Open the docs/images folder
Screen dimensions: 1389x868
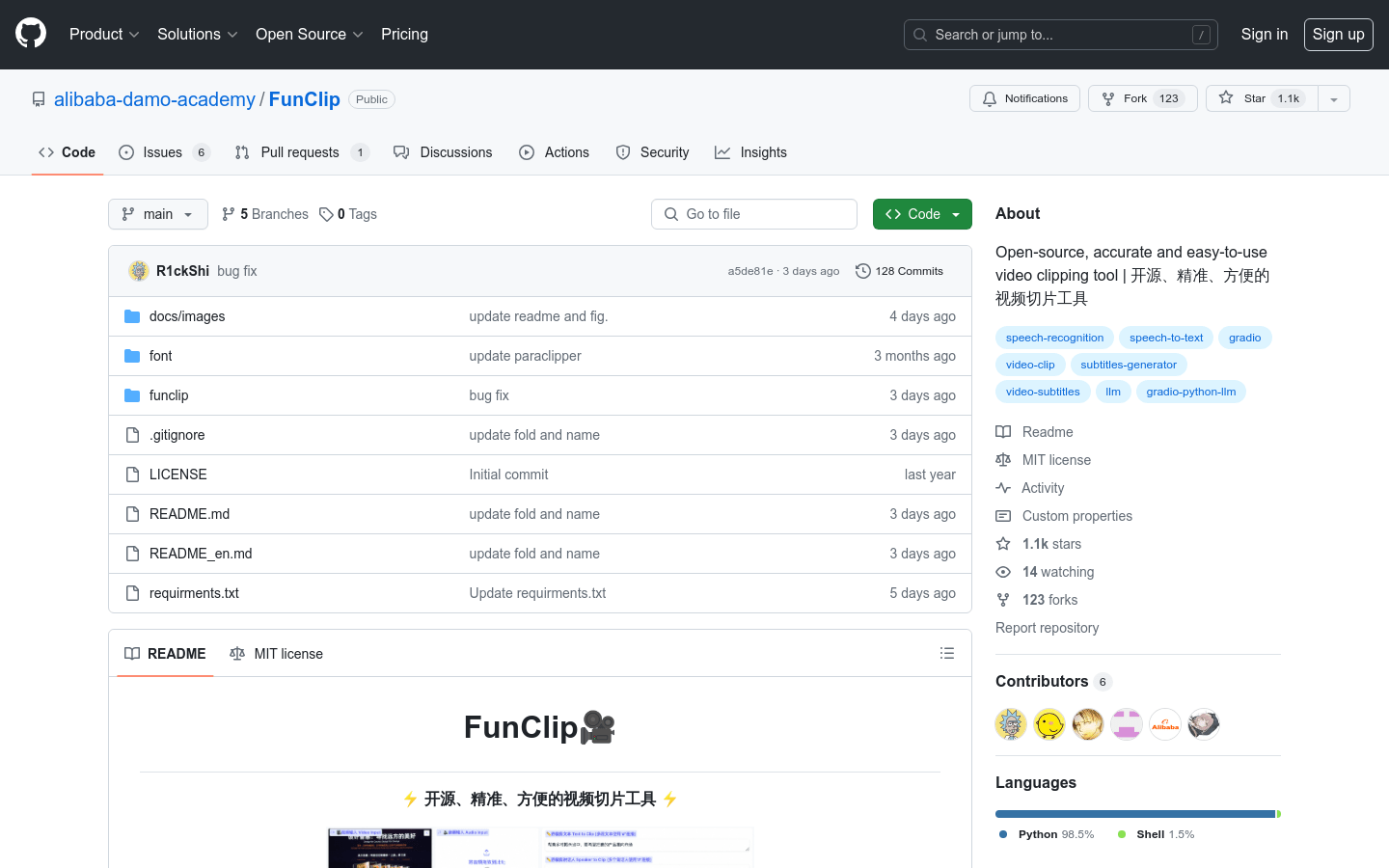point(187,316)
